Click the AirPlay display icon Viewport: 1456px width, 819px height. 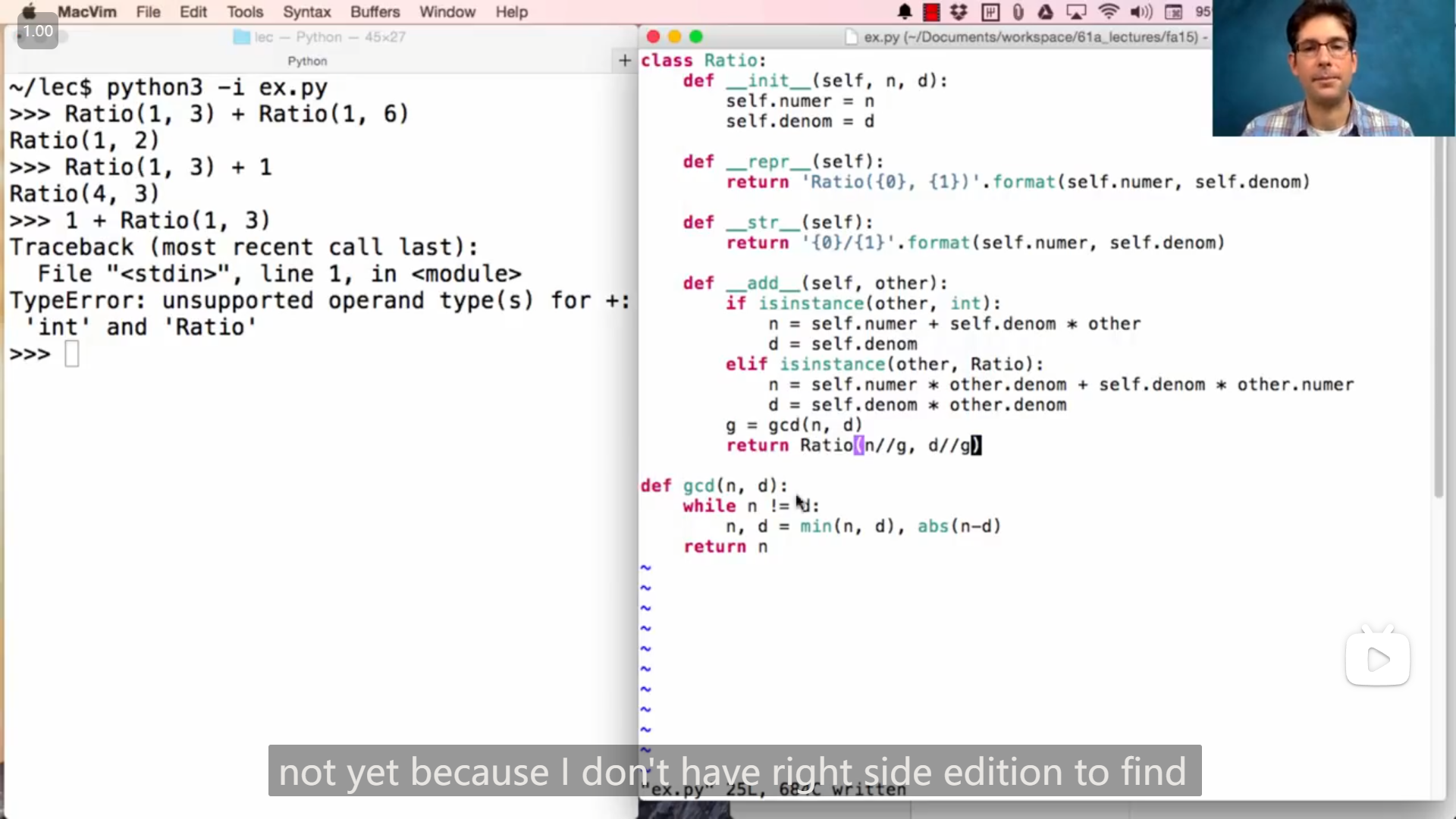[x=1076, y=12]
